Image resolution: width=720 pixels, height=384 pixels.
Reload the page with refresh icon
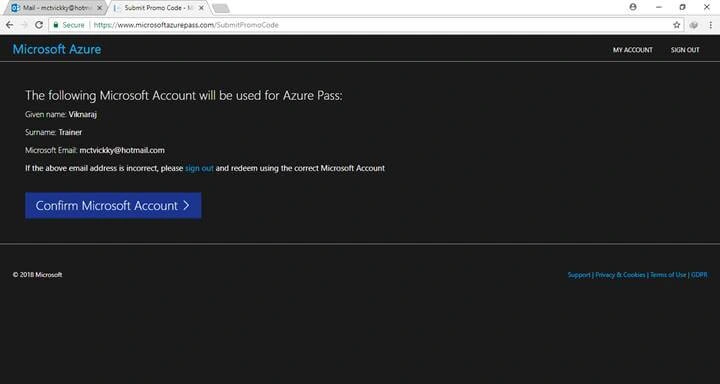click(39, 25)
